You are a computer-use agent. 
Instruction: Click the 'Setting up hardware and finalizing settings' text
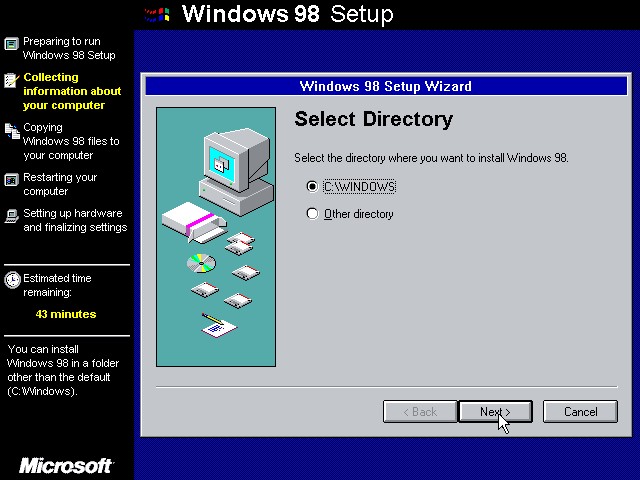tap(75, 220)
